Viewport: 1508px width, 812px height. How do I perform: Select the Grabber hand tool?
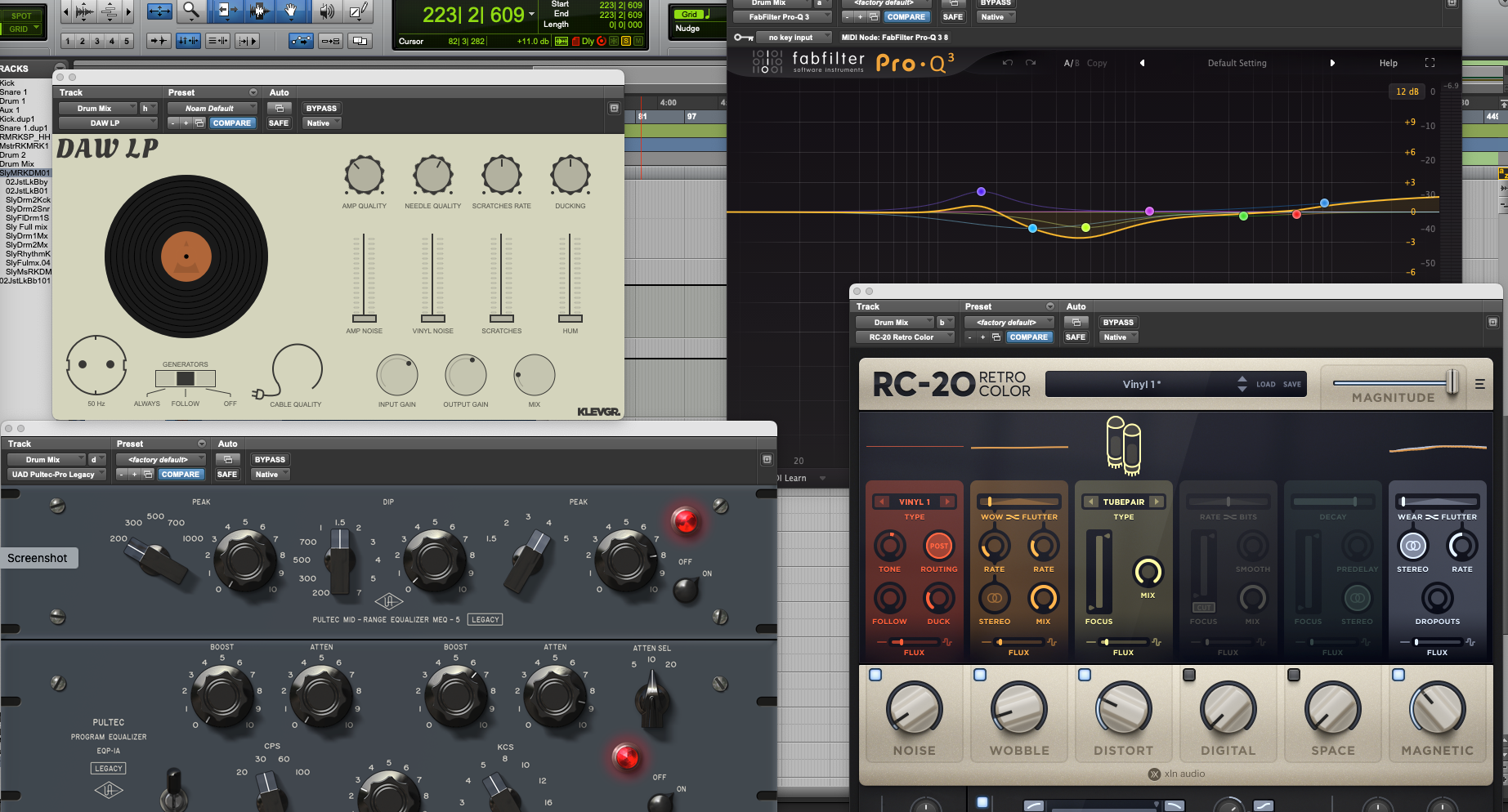click(x=291, y=11)
